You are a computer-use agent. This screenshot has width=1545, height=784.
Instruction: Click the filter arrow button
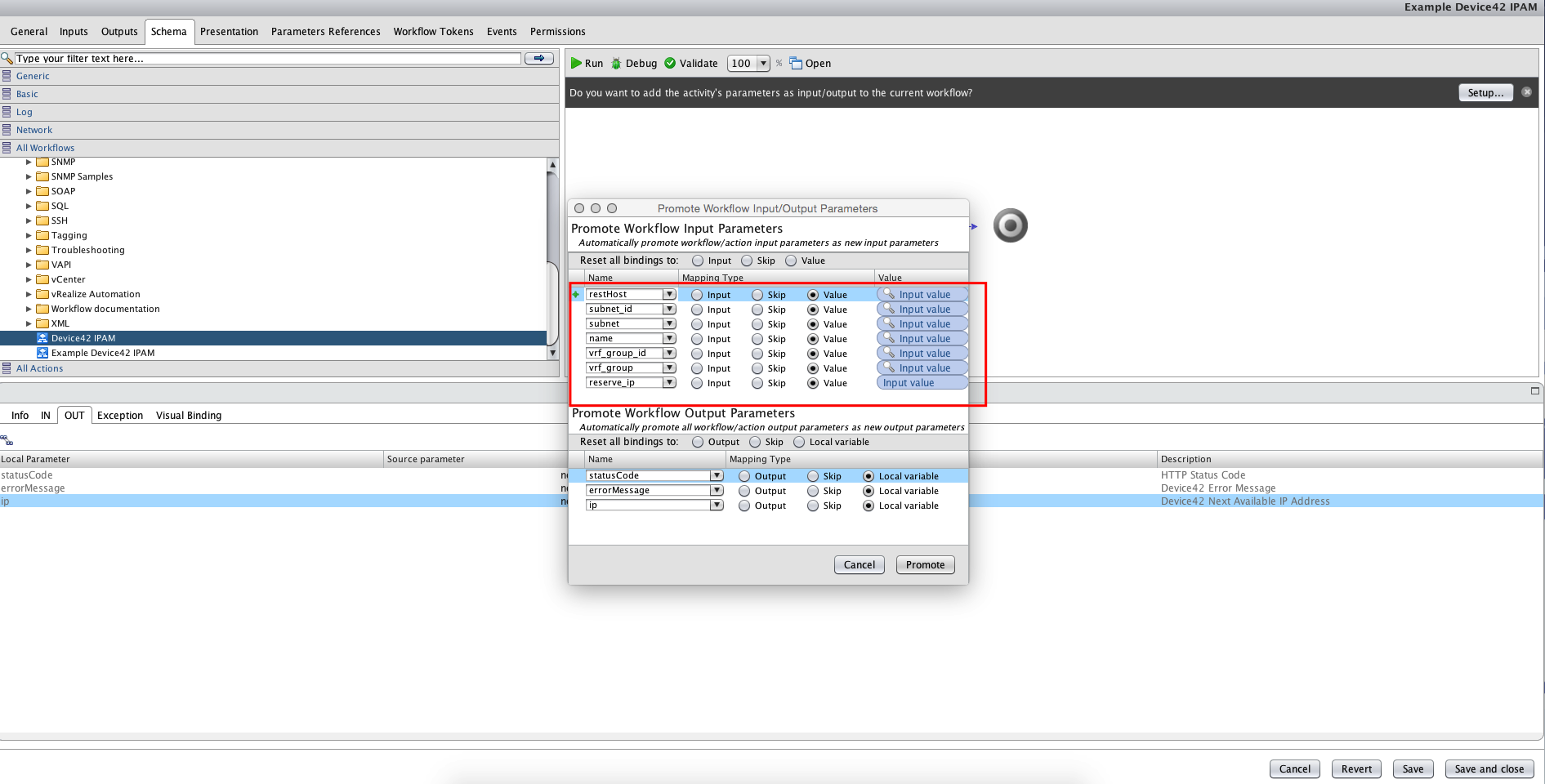coord(539,58)
